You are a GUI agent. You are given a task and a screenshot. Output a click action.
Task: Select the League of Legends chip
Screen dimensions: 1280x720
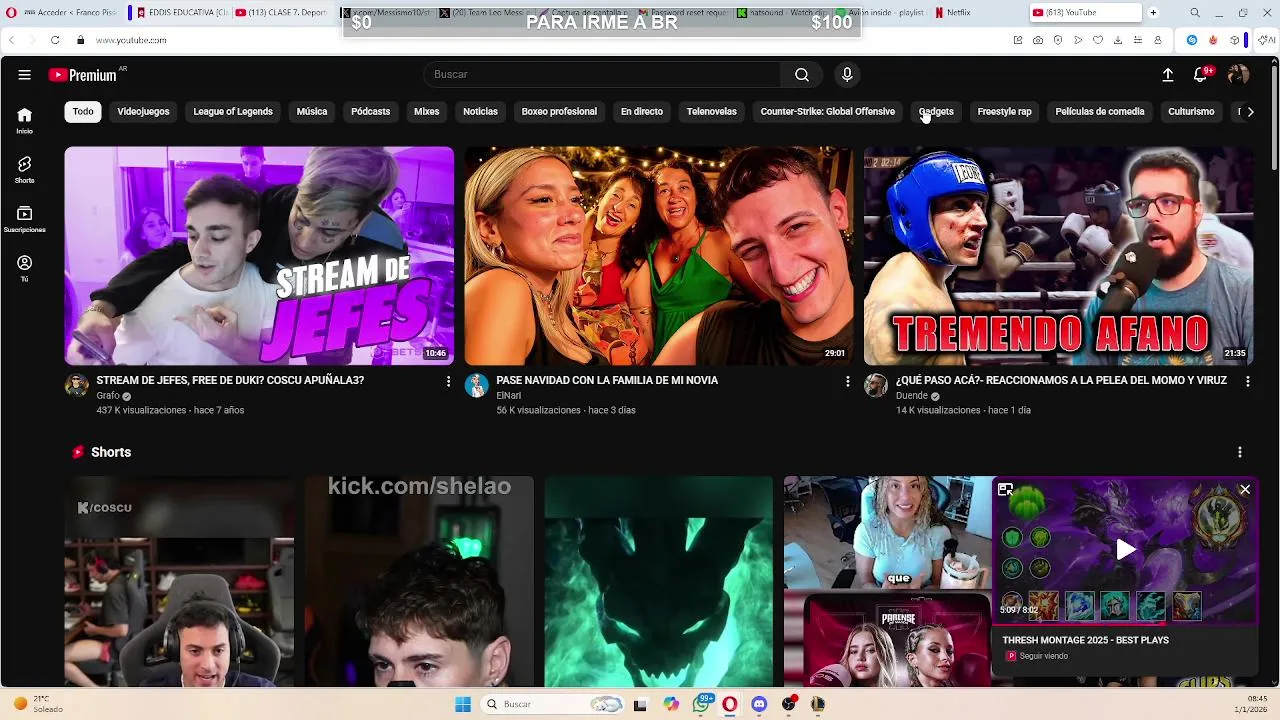click(x=233, y=112)
